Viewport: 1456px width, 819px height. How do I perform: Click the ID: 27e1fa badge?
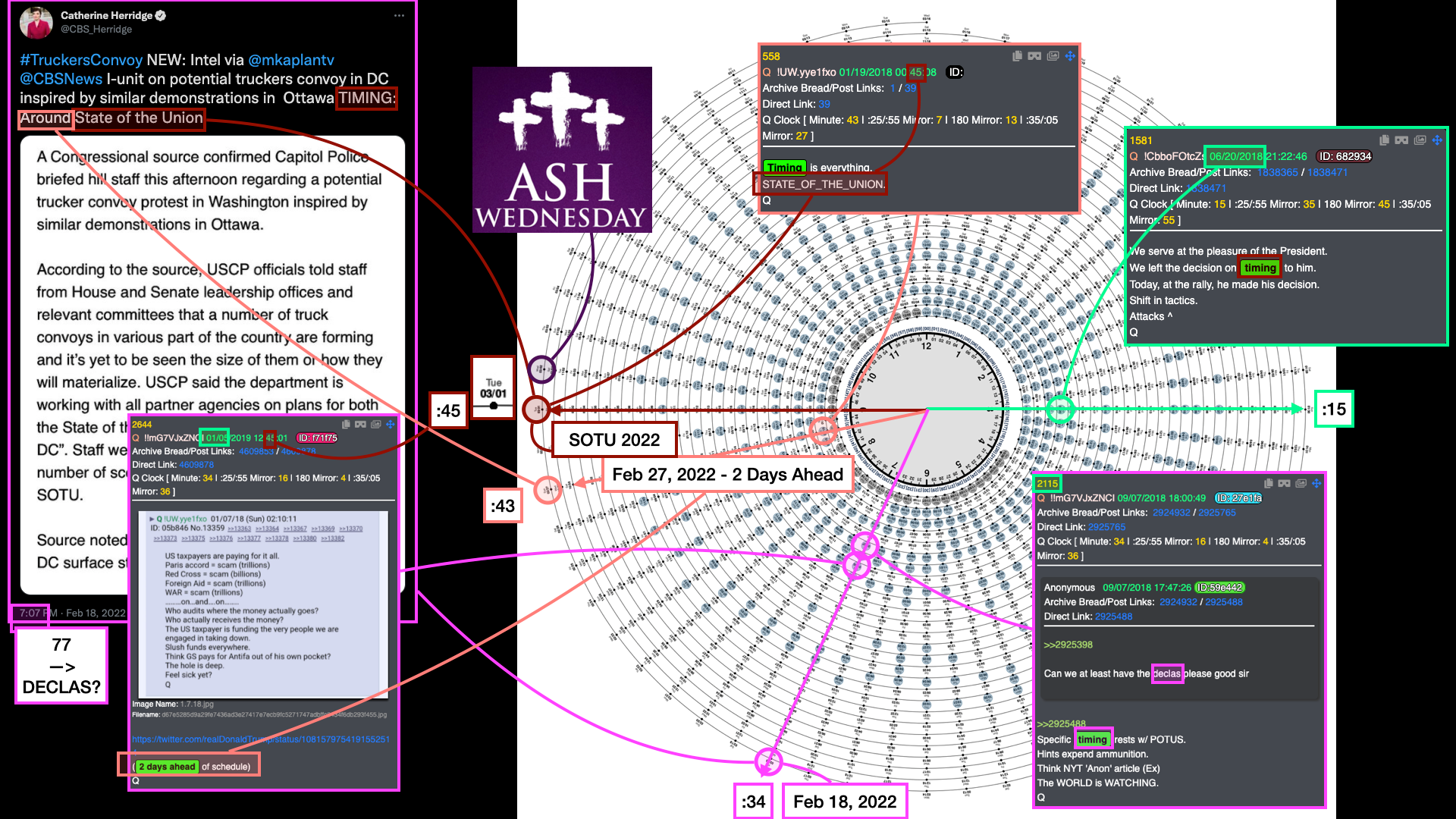1238,498
